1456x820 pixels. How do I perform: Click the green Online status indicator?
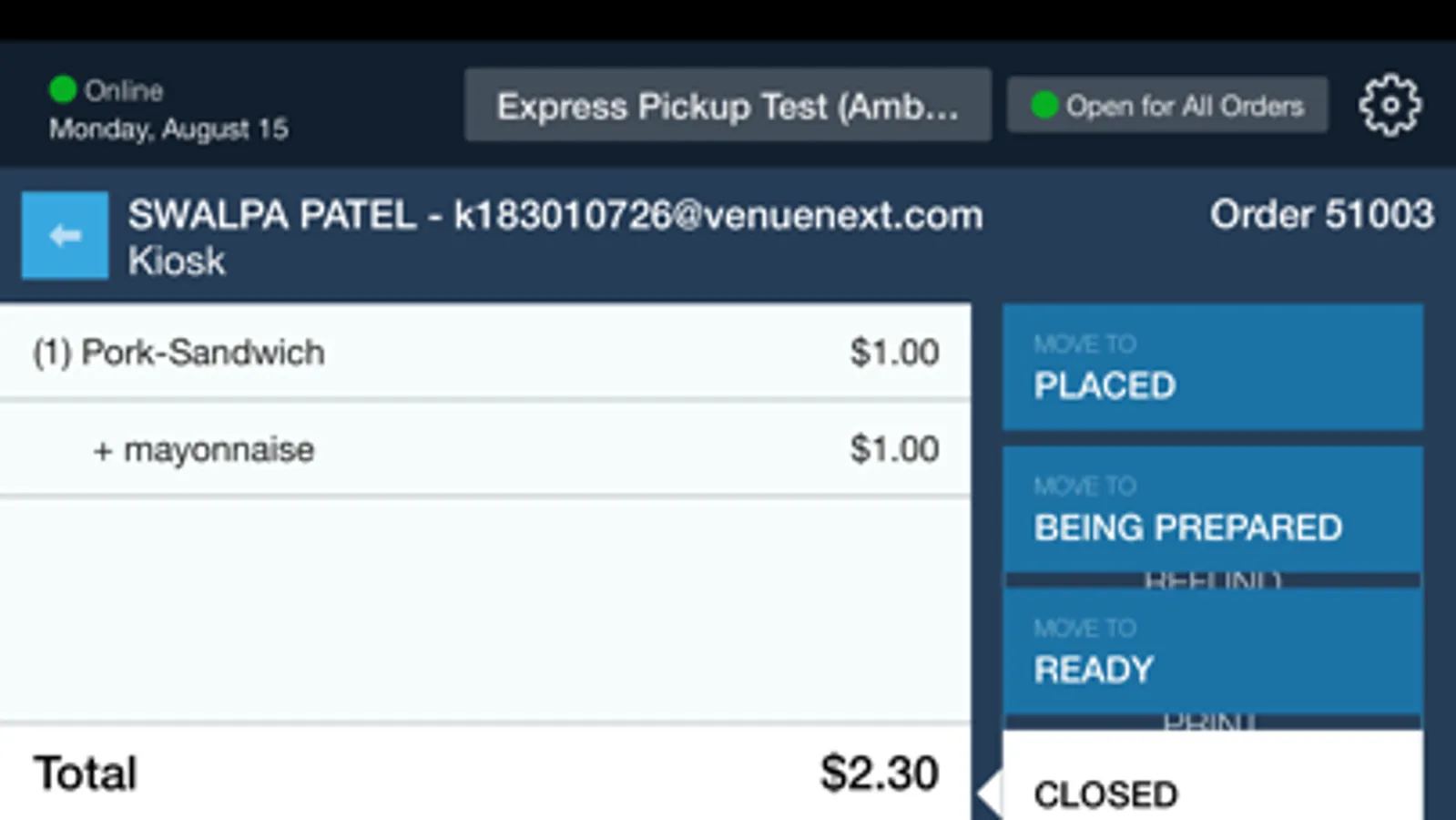click(63, 89)
